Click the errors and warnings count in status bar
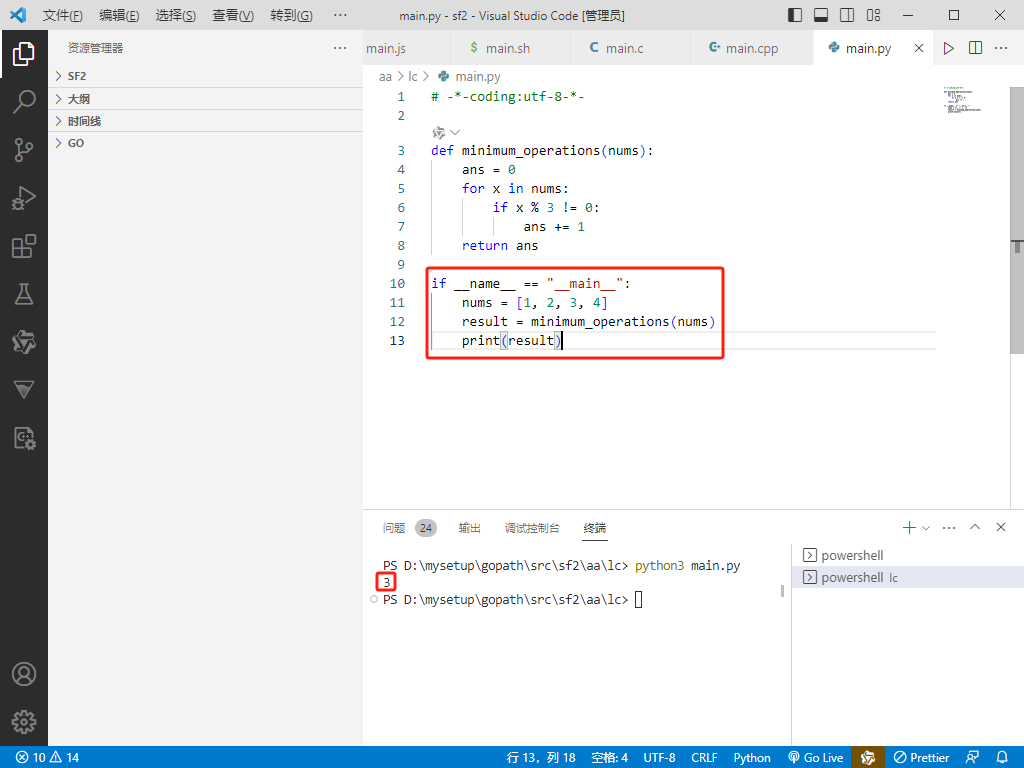Screen dimensions: 1024x768 [47, 758]
